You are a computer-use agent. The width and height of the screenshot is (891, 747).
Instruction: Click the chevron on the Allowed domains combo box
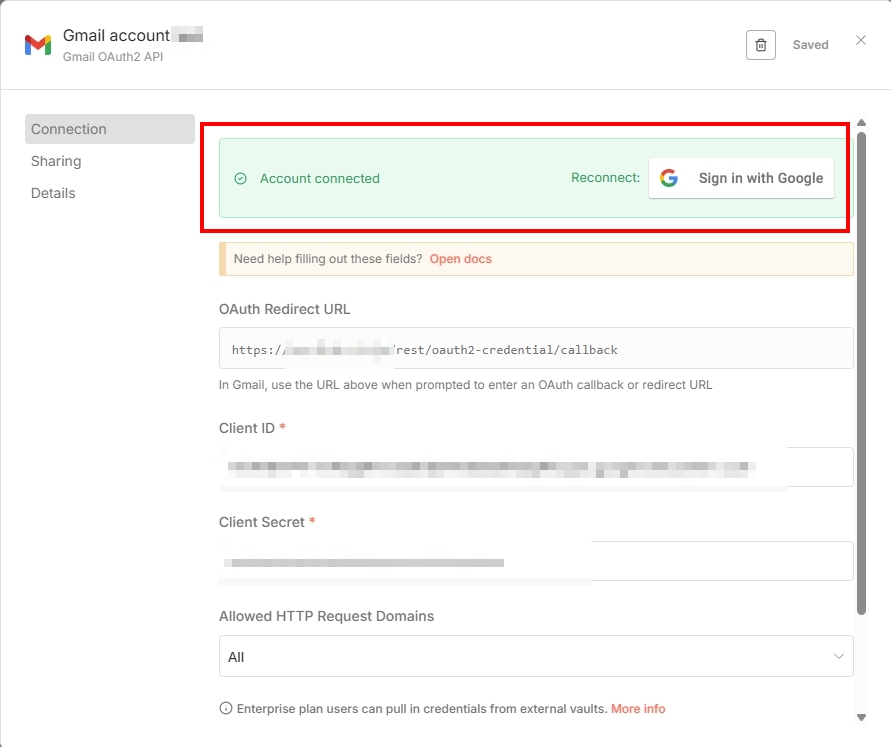click(x=840, y=656)
